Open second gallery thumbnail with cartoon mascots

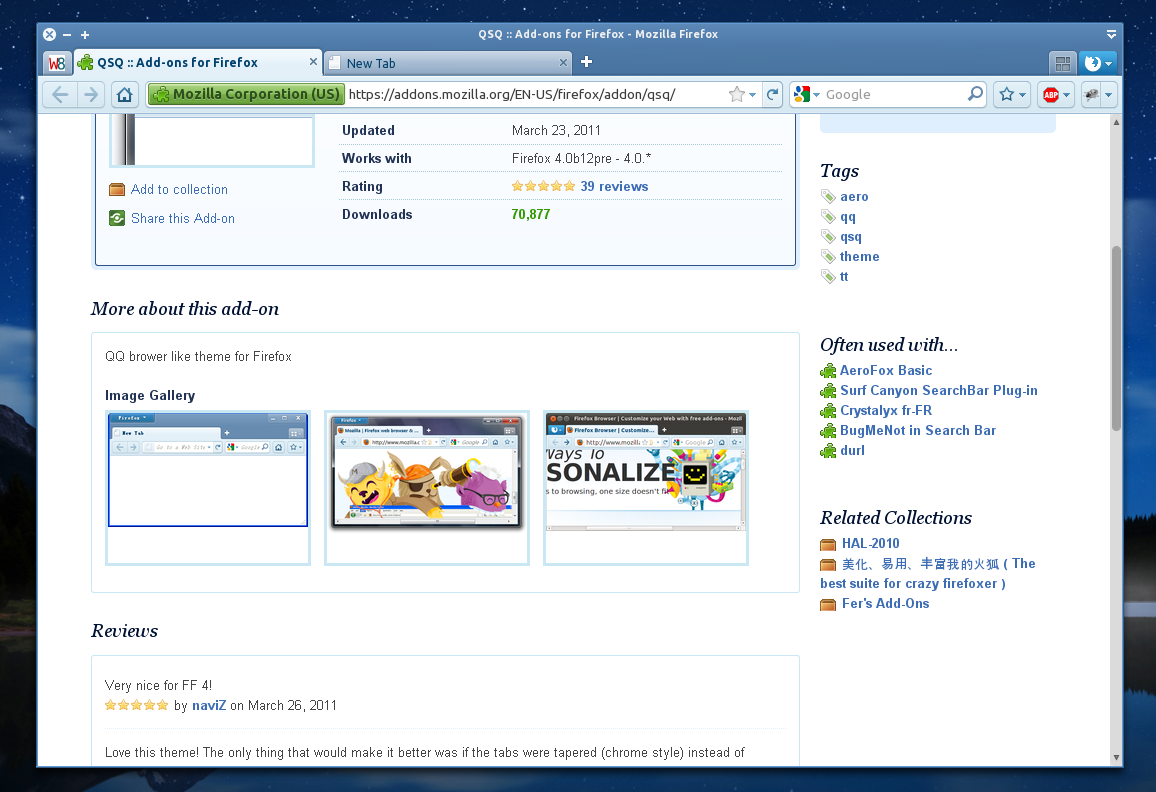click(x=427, y=487)
